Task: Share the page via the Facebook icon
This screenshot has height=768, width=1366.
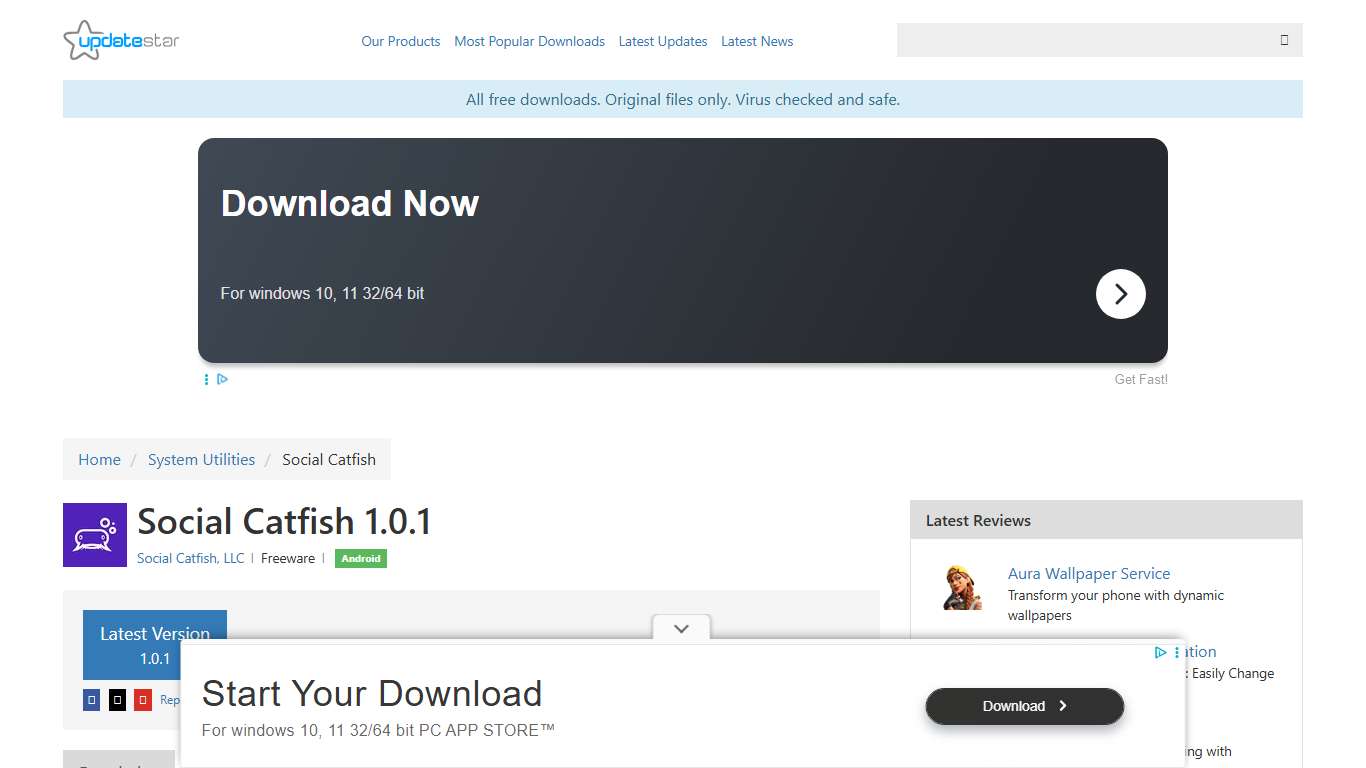Action: point(91,700)
